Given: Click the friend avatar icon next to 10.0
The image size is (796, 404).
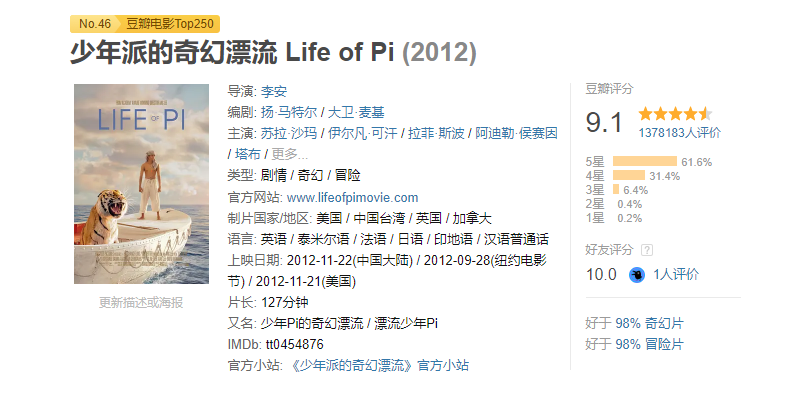Looking at the screenshot, I should pyautogui.click(x=637, y=275).
